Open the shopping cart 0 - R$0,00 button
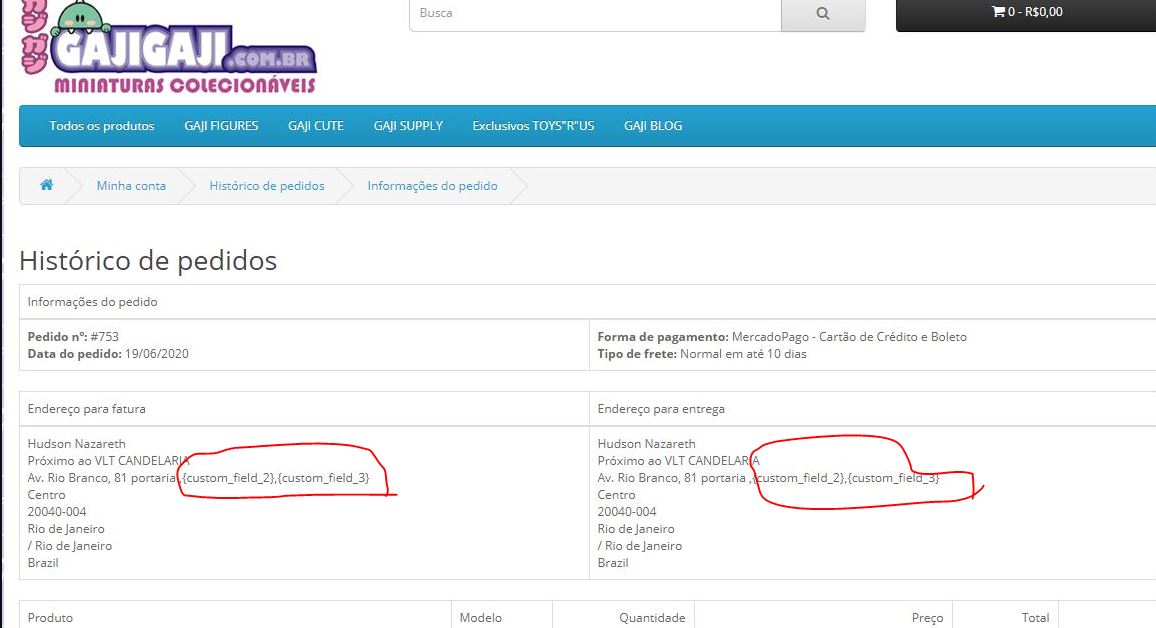The image size is (1156, 628). (x=1026, y=13)
